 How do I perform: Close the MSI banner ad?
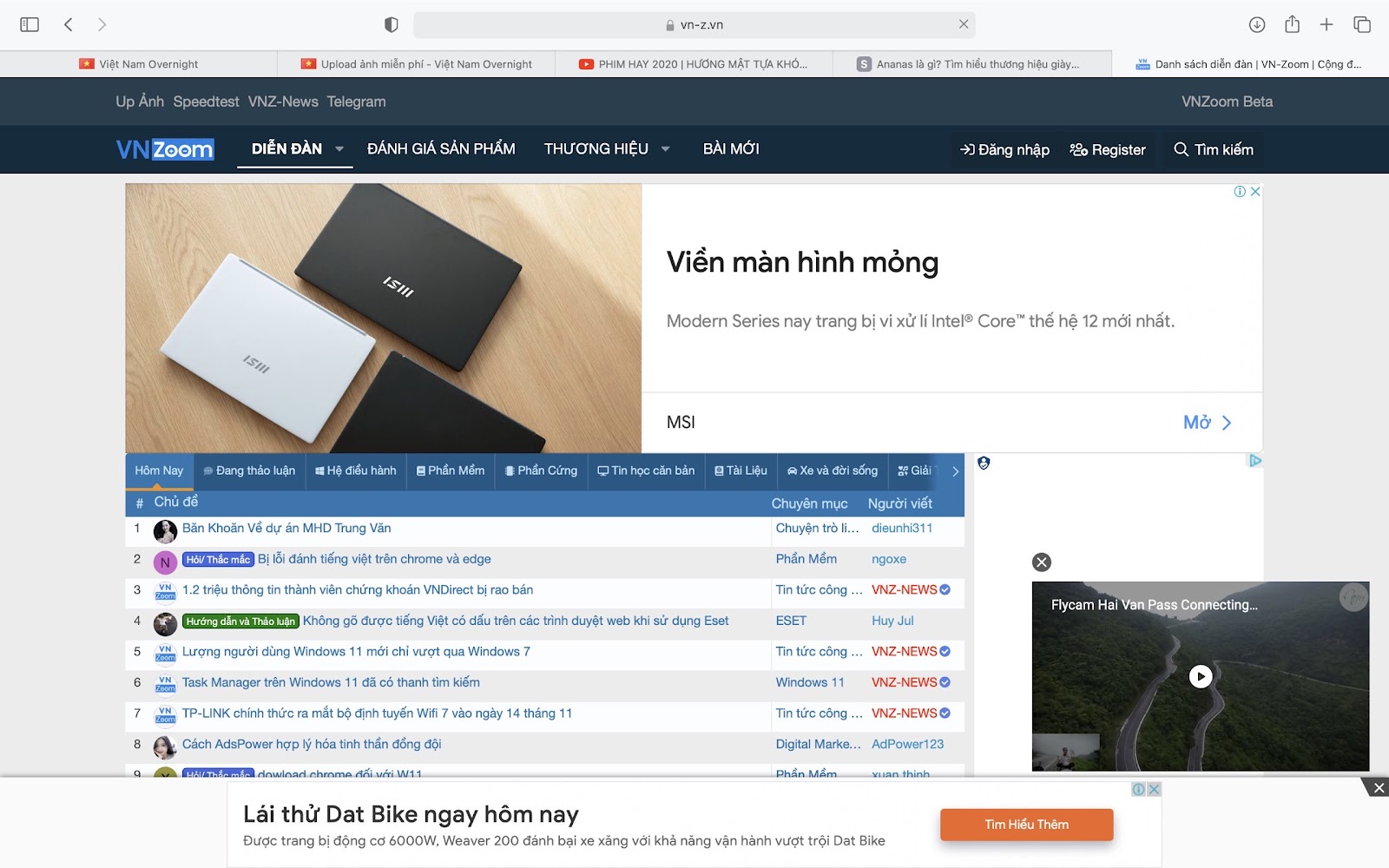point(1254,192)
